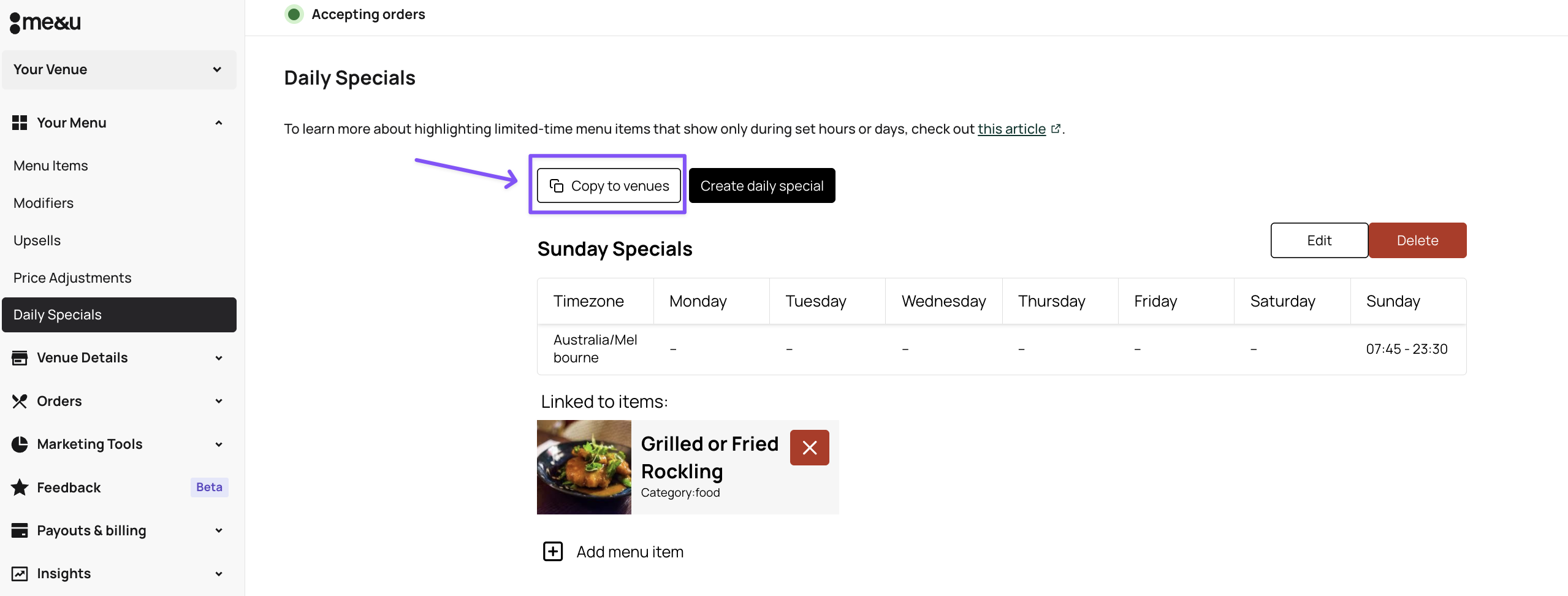Click the Venue Details menu icon
This screenshot has width=1568, height=596.
click(x=20, y=357)
